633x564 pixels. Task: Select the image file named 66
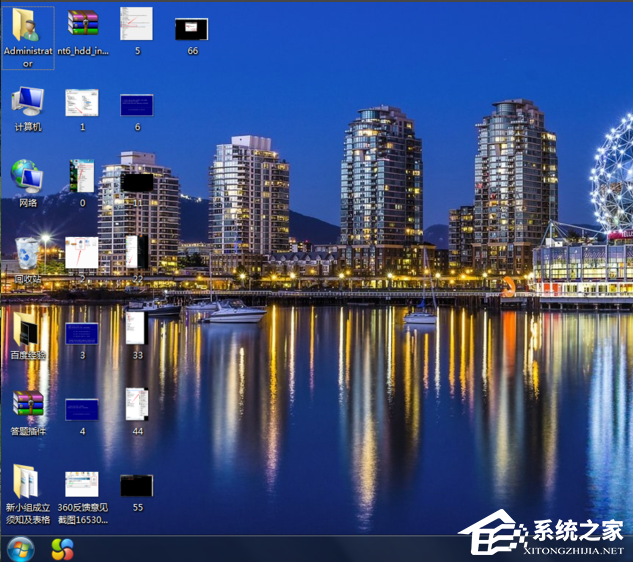coord(191,29)
